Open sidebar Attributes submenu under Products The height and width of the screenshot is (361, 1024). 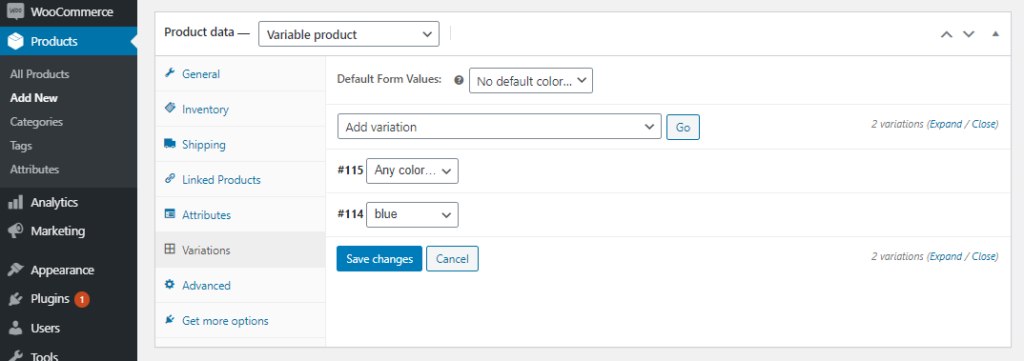(x=35, y=169)
